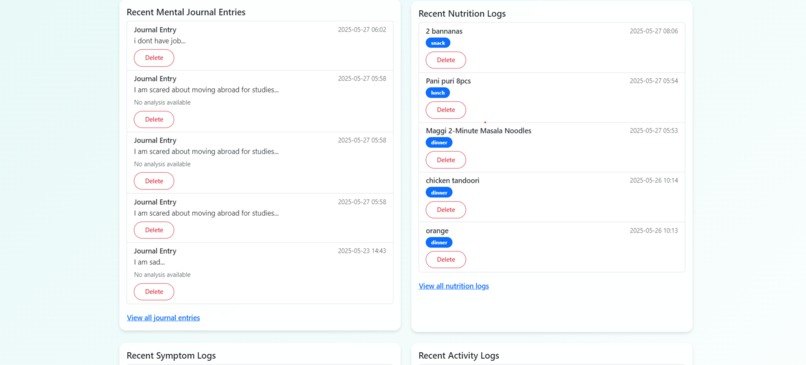Open View all journal entries link
The height and width of the screenshot is (365, 806).
click(x=163, y=318)
